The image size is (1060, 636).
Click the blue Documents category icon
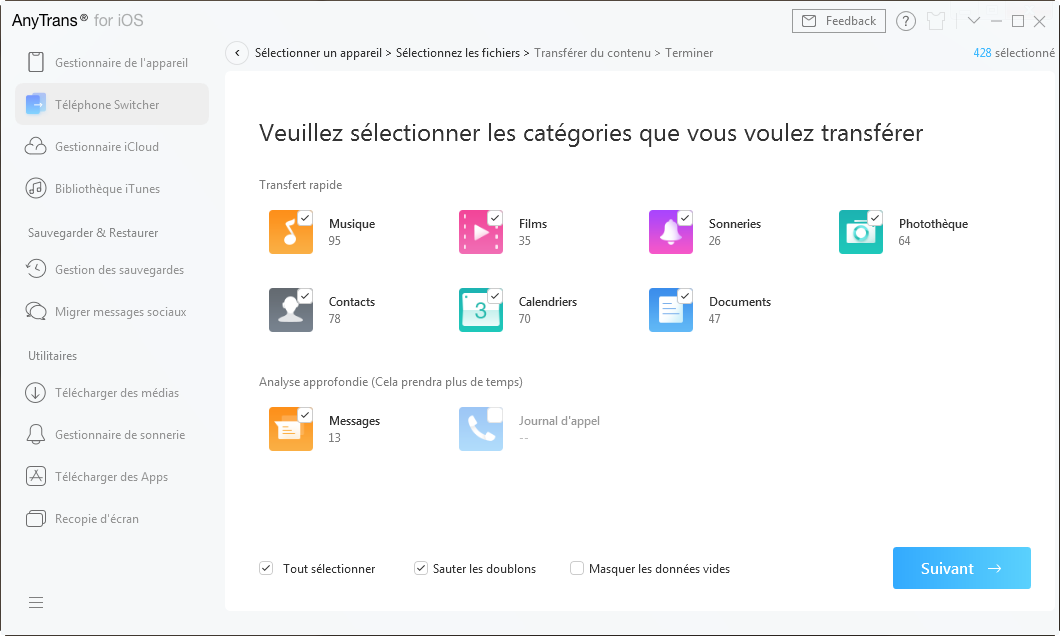671,310
